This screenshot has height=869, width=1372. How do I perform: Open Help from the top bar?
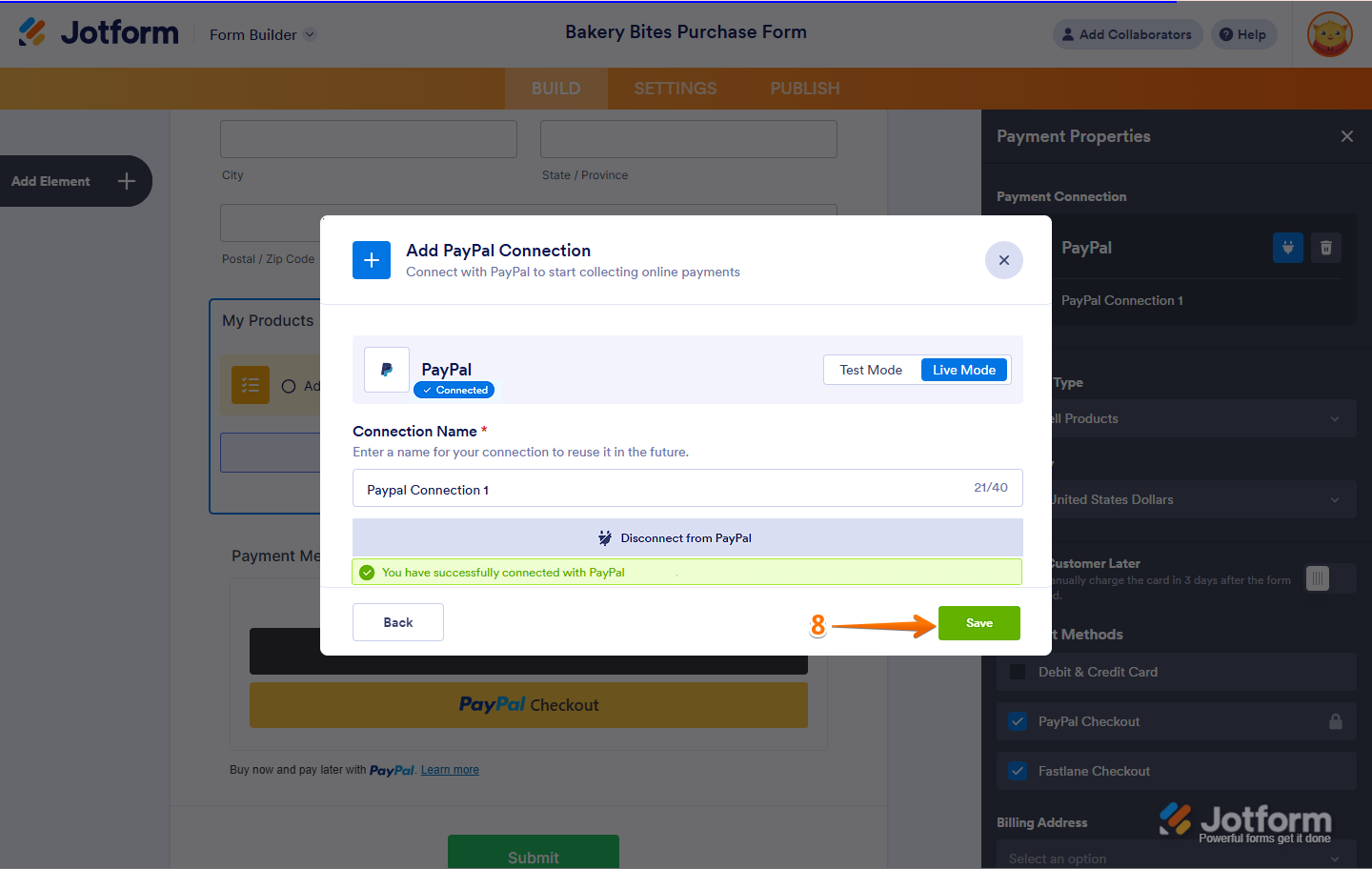tap(1243, 34)
